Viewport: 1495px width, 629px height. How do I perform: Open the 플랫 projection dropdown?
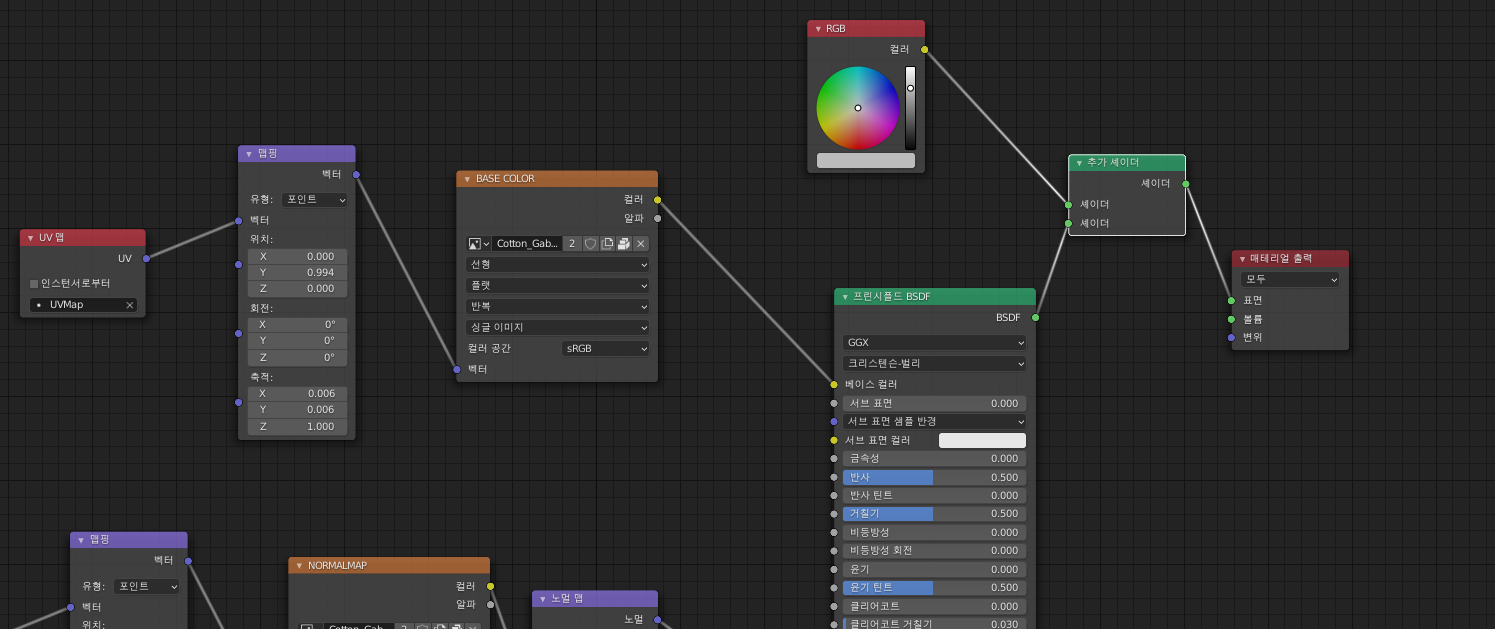tap(557, 285)
